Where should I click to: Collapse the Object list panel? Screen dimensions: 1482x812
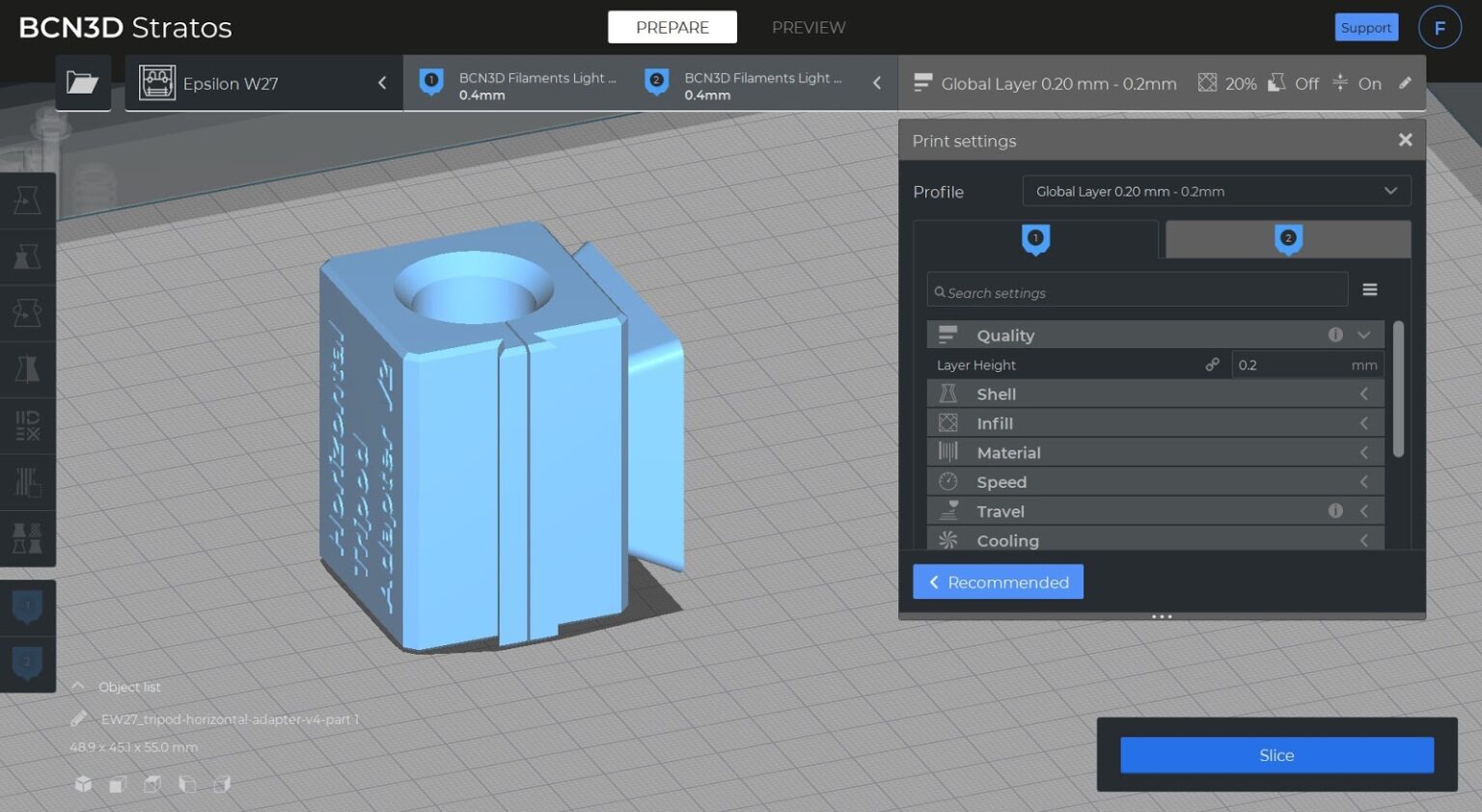coord(77,687)
